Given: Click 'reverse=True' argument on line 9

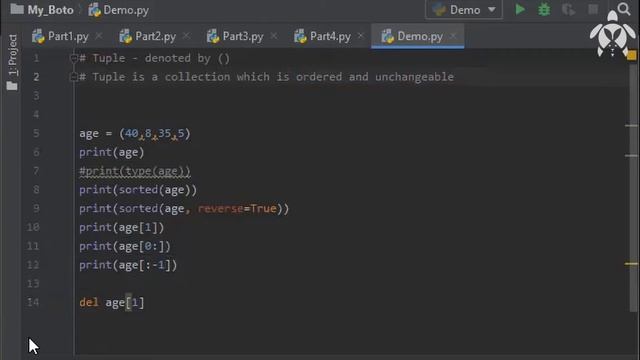Looking at the screenshot, I should 237,209.
